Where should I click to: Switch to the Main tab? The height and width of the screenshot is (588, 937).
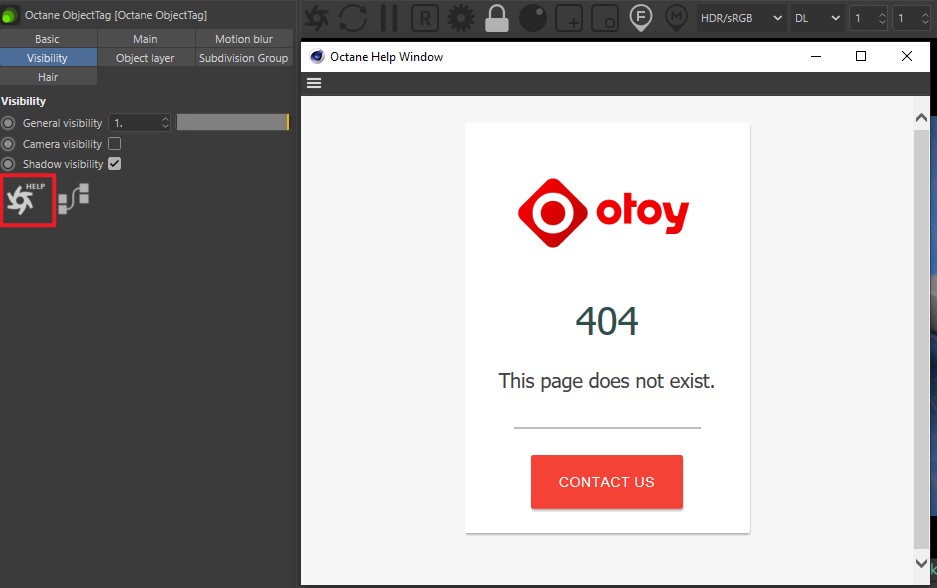click(x=145, y=39)
